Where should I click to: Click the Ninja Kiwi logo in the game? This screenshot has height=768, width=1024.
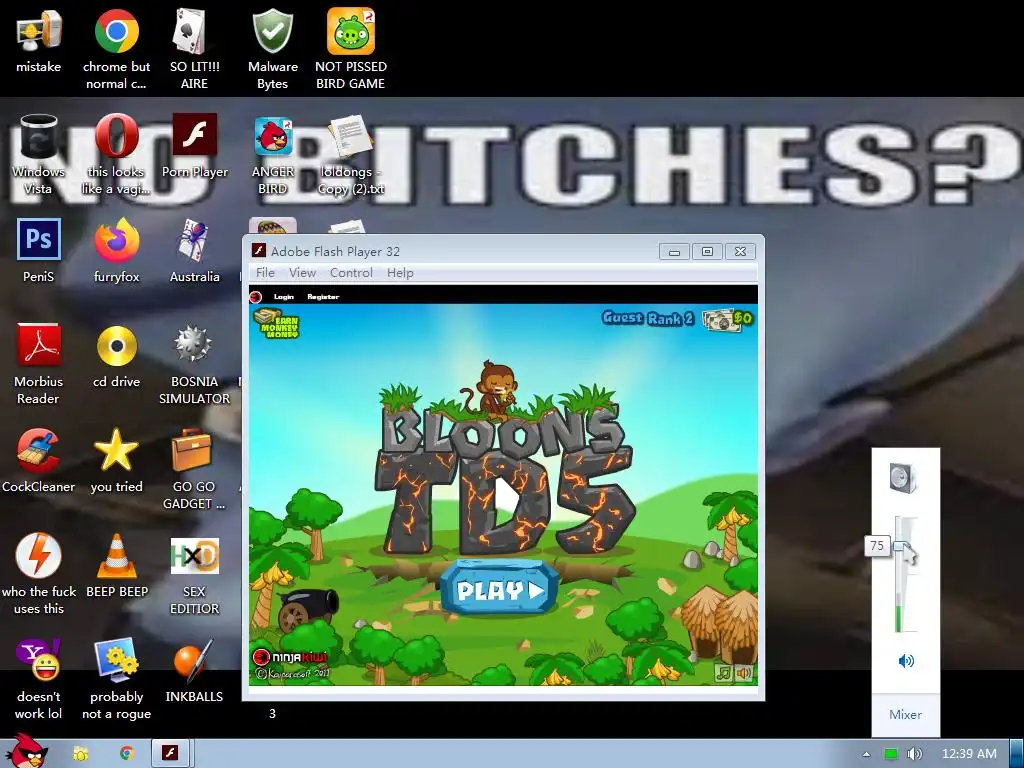point(289,657)
